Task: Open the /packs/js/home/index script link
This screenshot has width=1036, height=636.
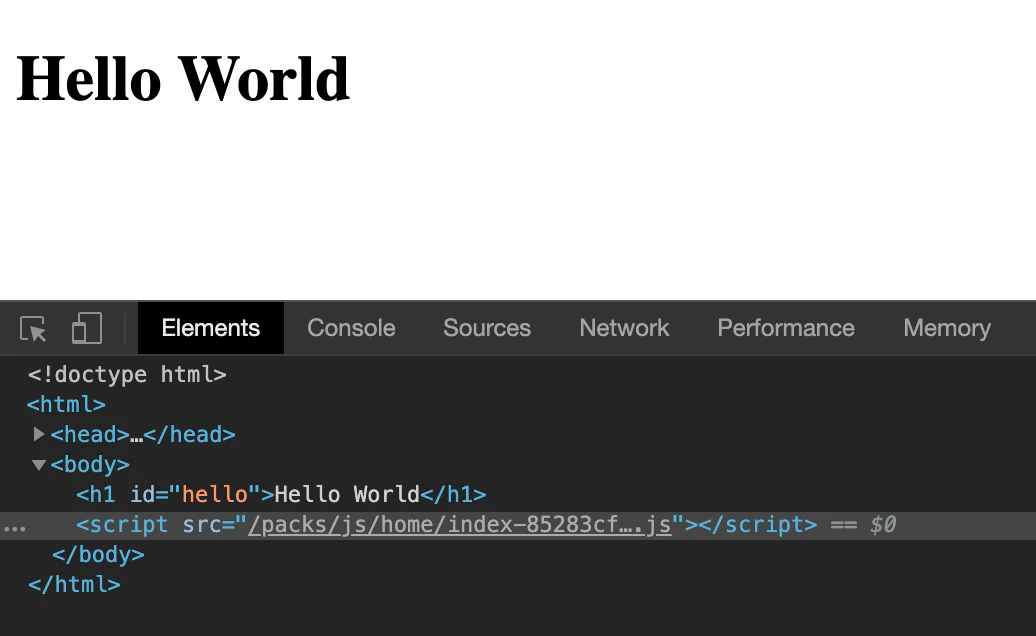Action: [x=460, y=525]
